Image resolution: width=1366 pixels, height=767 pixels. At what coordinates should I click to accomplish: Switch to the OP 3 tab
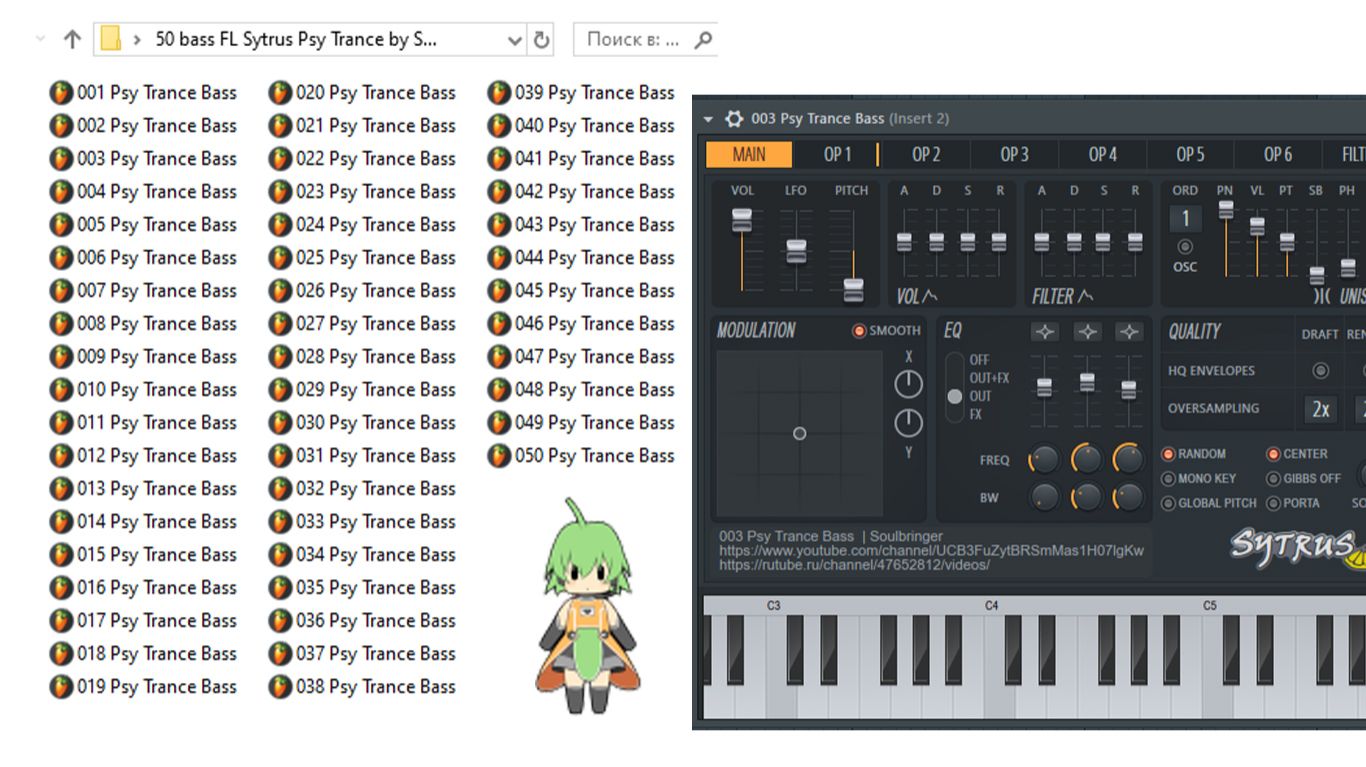(x=1014, y=154)
